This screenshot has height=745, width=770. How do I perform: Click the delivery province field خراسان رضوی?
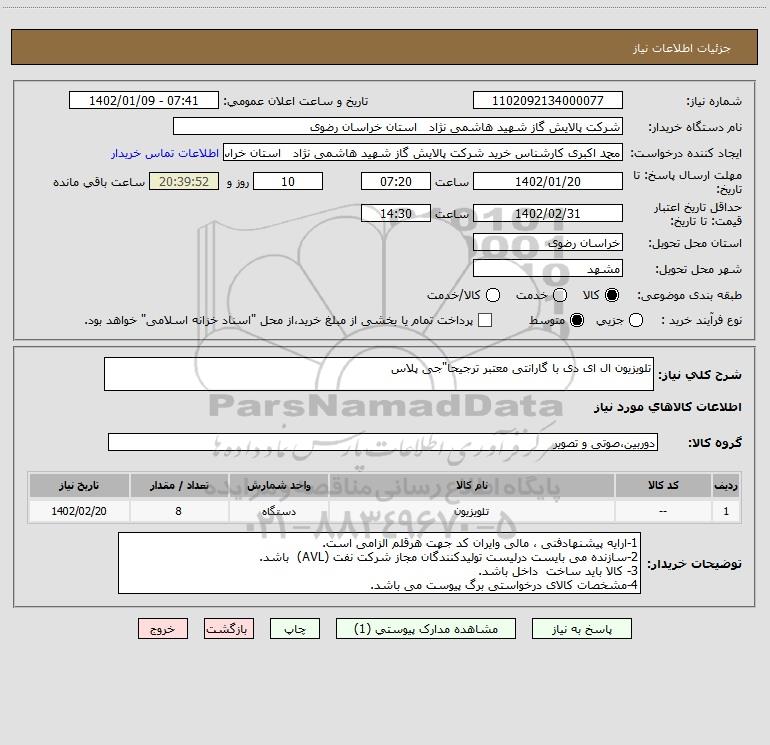[x=548, y=243]
